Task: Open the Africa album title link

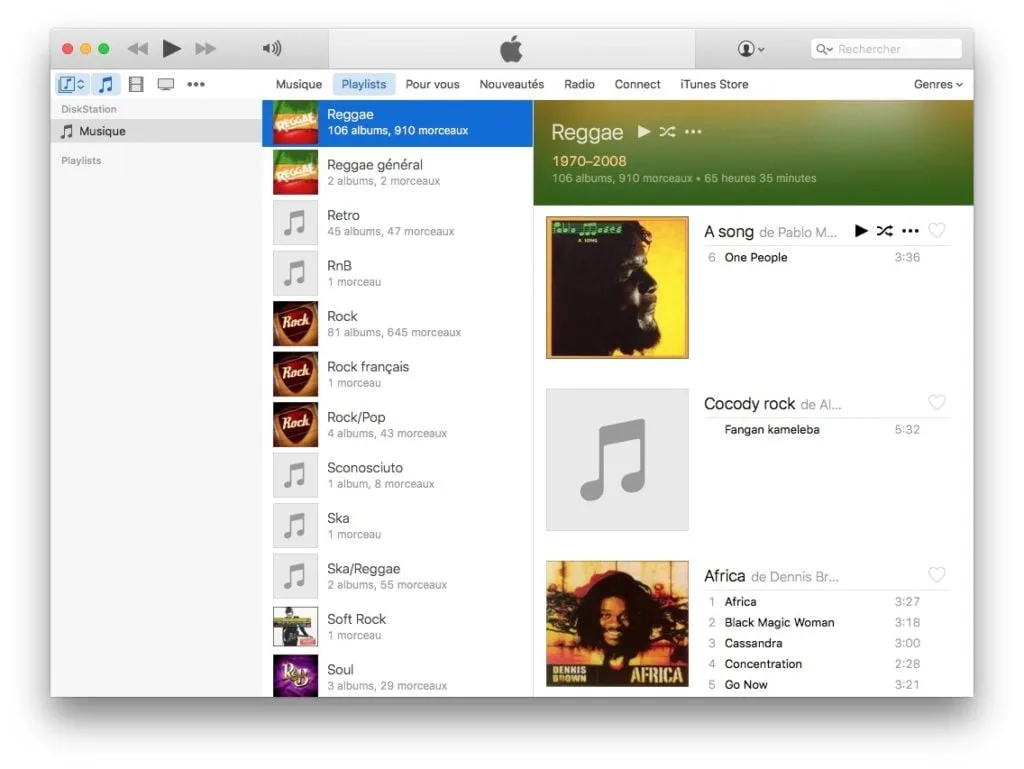Action: click(x=725, y=576)
